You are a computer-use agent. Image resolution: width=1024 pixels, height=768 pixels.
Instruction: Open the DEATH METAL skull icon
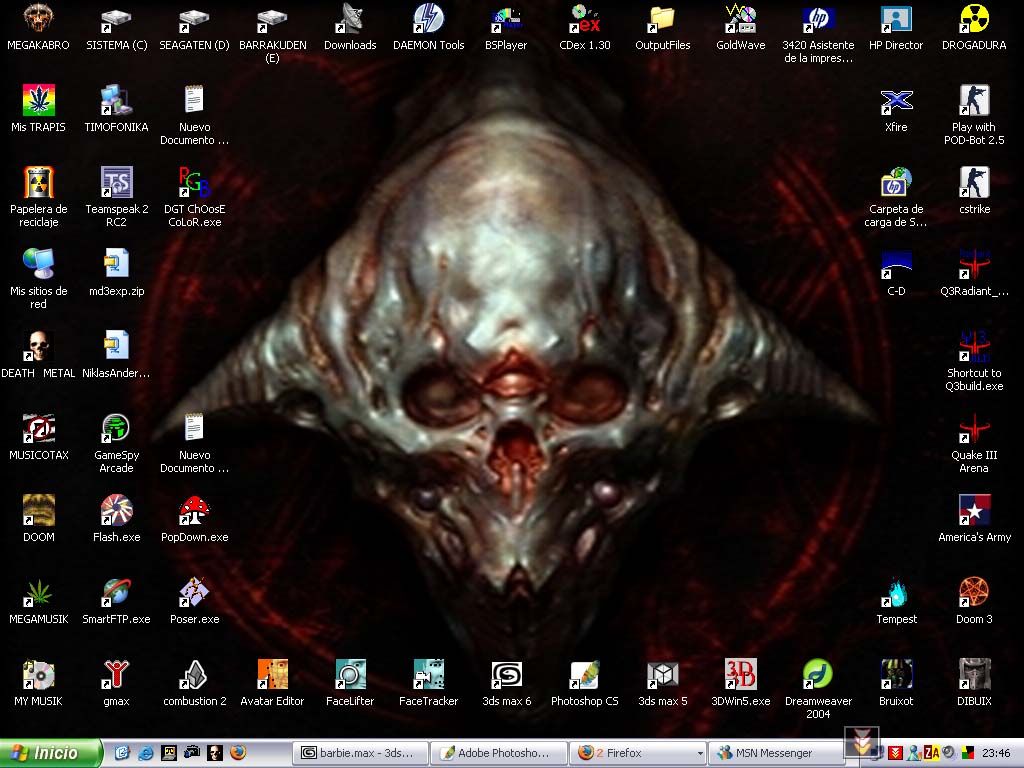coord(39,346)
